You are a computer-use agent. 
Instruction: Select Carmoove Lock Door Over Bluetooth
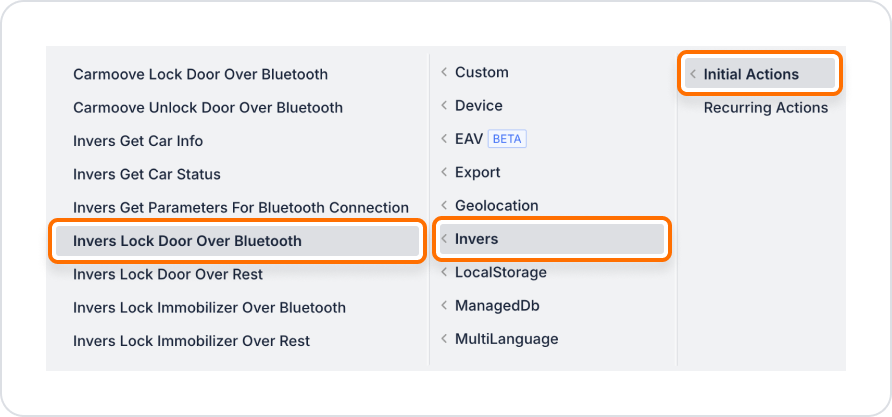pos(200,75)
